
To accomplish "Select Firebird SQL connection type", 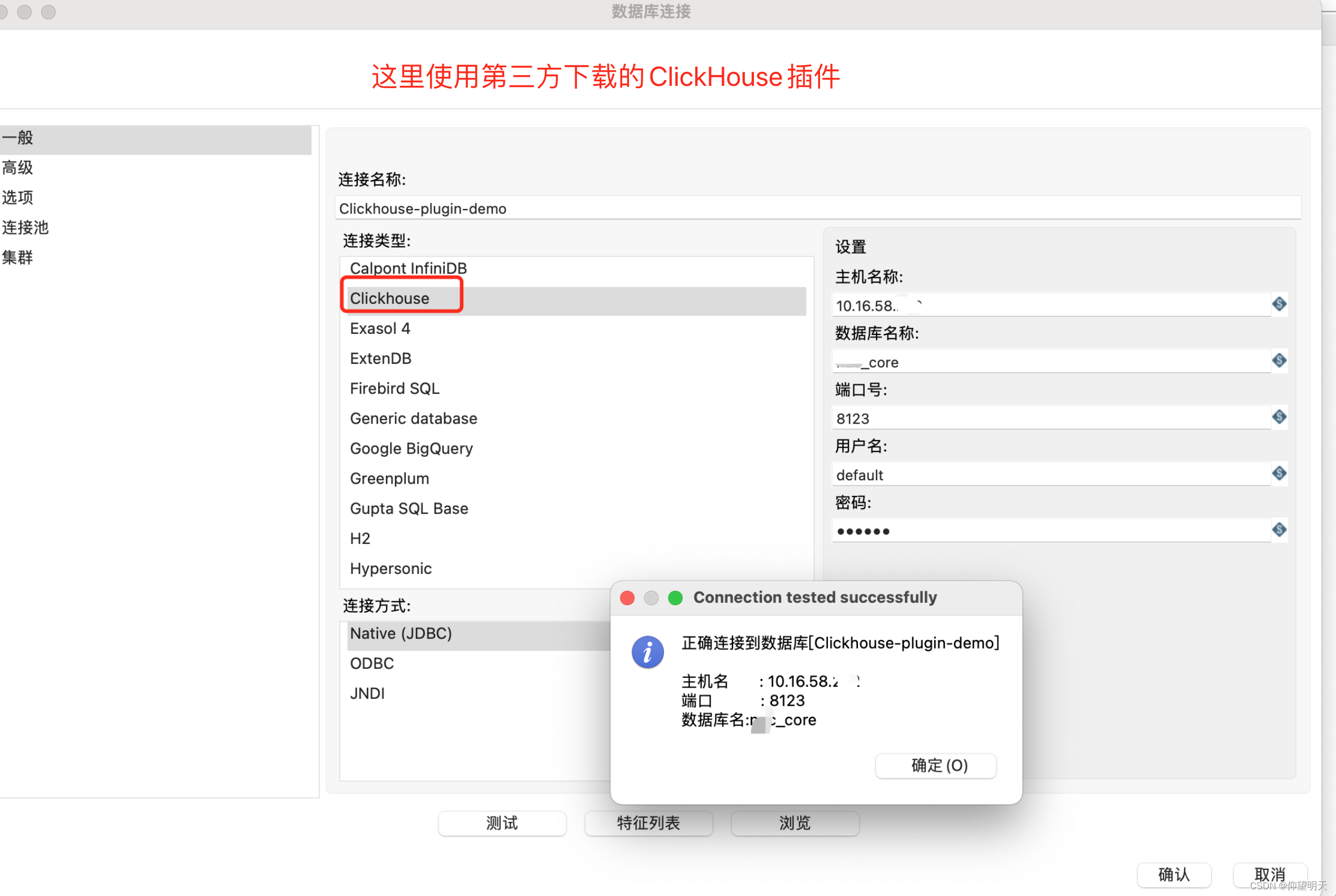I will 576,389.
